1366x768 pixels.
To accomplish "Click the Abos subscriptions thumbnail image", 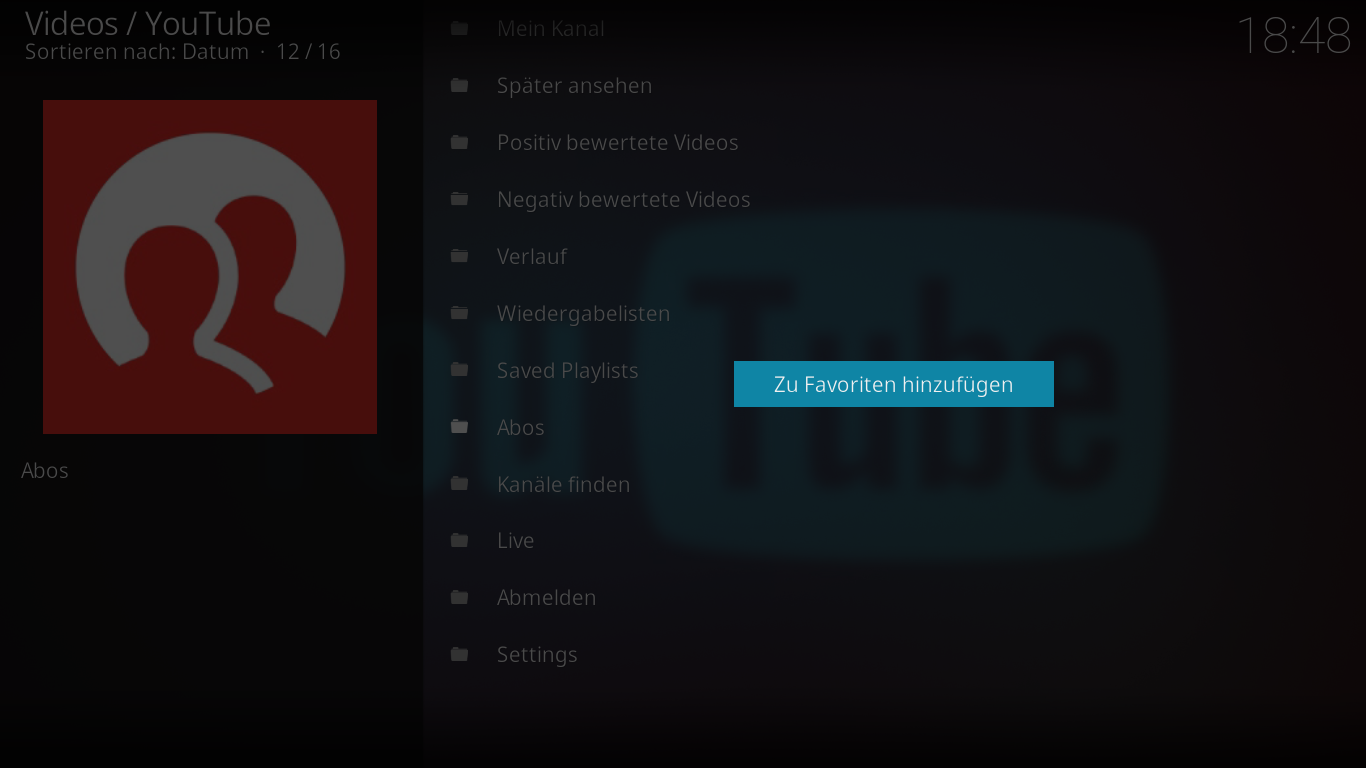I will (x=210, y=267).
